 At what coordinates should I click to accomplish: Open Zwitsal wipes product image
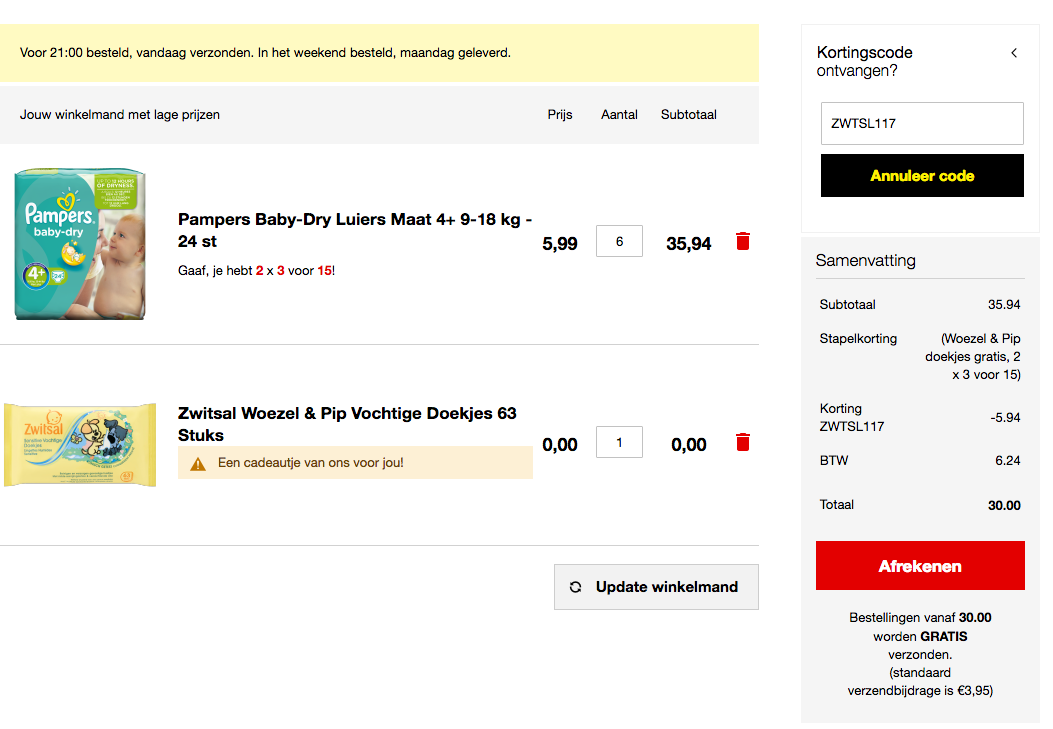80,444
